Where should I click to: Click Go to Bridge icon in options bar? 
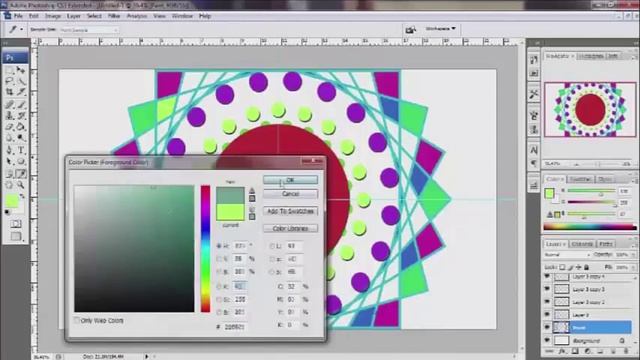410,29
